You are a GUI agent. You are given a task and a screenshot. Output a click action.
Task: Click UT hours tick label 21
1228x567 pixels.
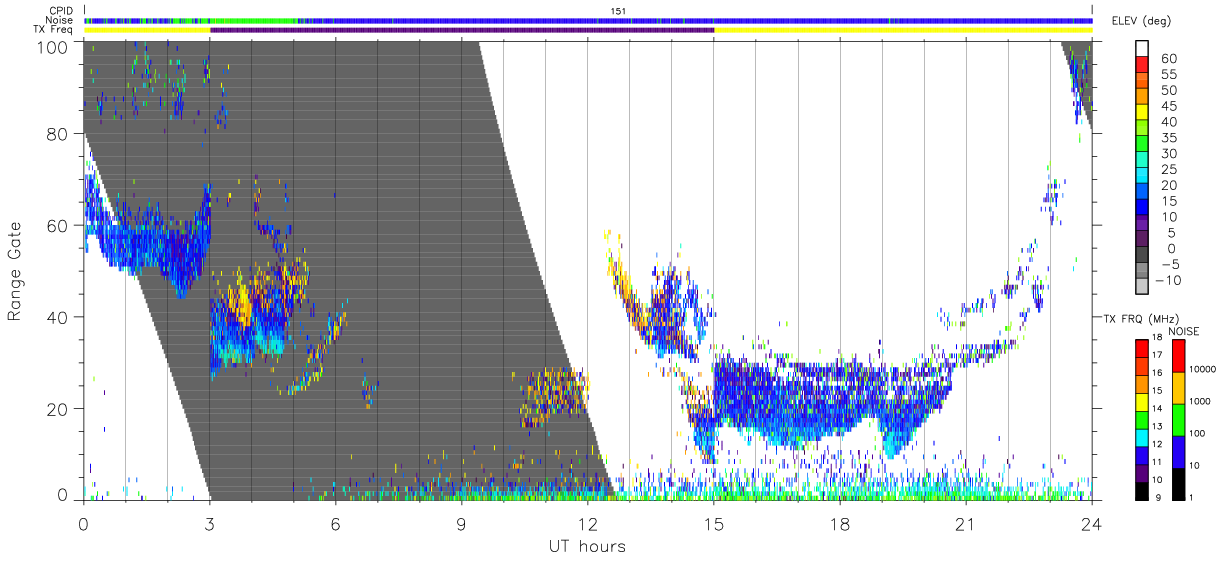966,524
